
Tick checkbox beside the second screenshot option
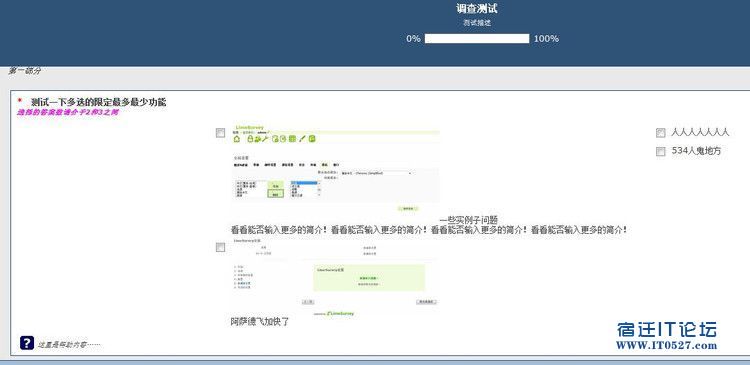coord(221,247)
